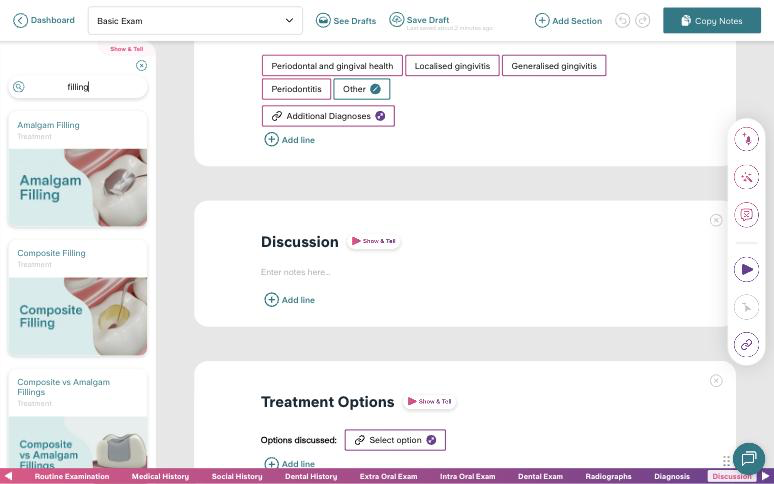Click chat-note icon in right toolbar
This screenshot has width=774, height=484.
pyautogui.click(x=746, y=215)
